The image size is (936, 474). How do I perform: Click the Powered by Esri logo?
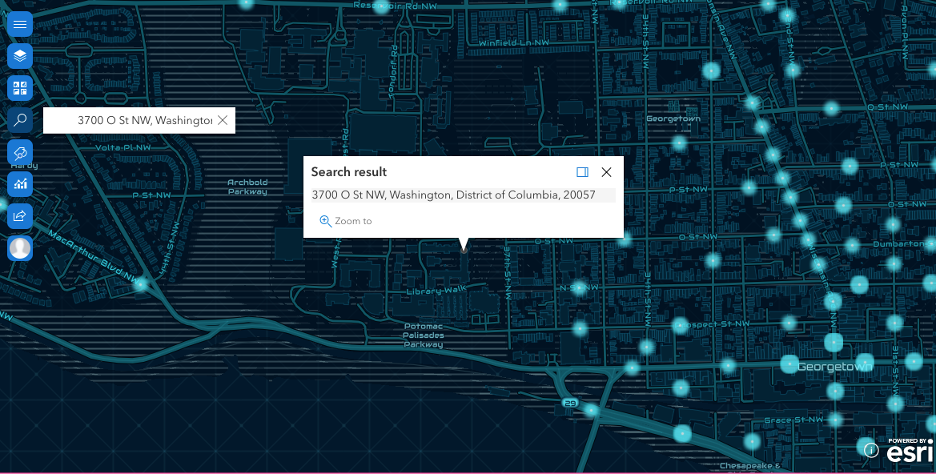coord(910,451)
